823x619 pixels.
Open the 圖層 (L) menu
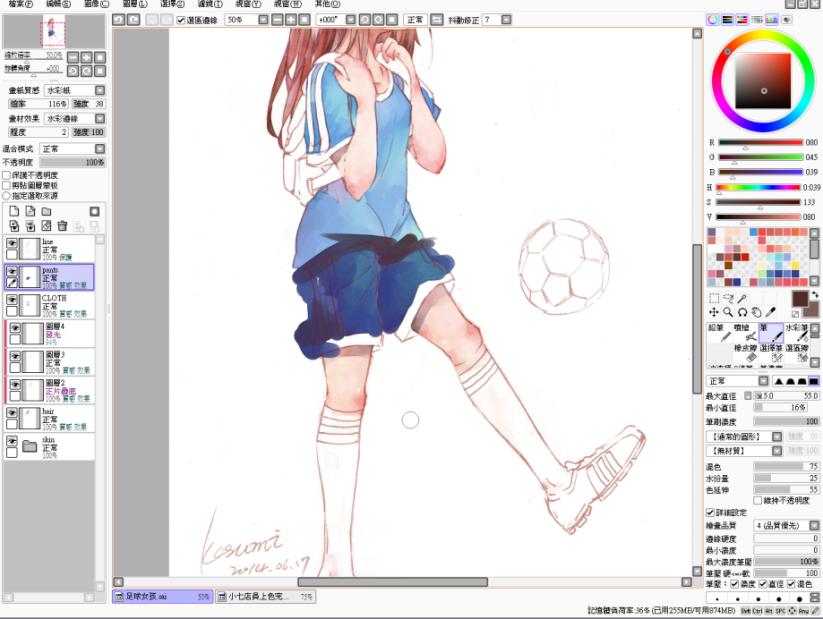135,4
